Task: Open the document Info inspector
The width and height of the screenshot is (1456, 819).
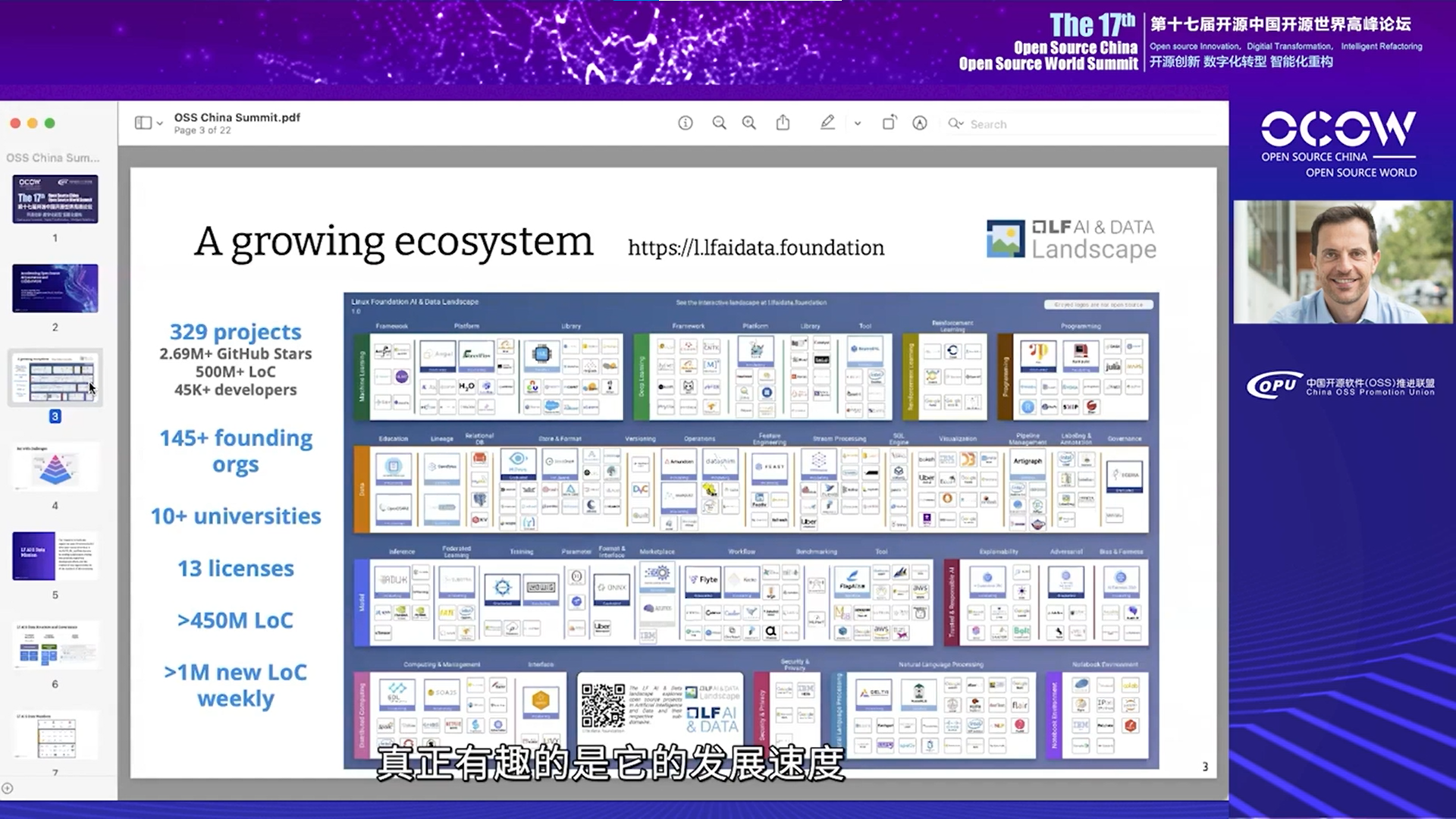Action: click(x=685, y=123)
